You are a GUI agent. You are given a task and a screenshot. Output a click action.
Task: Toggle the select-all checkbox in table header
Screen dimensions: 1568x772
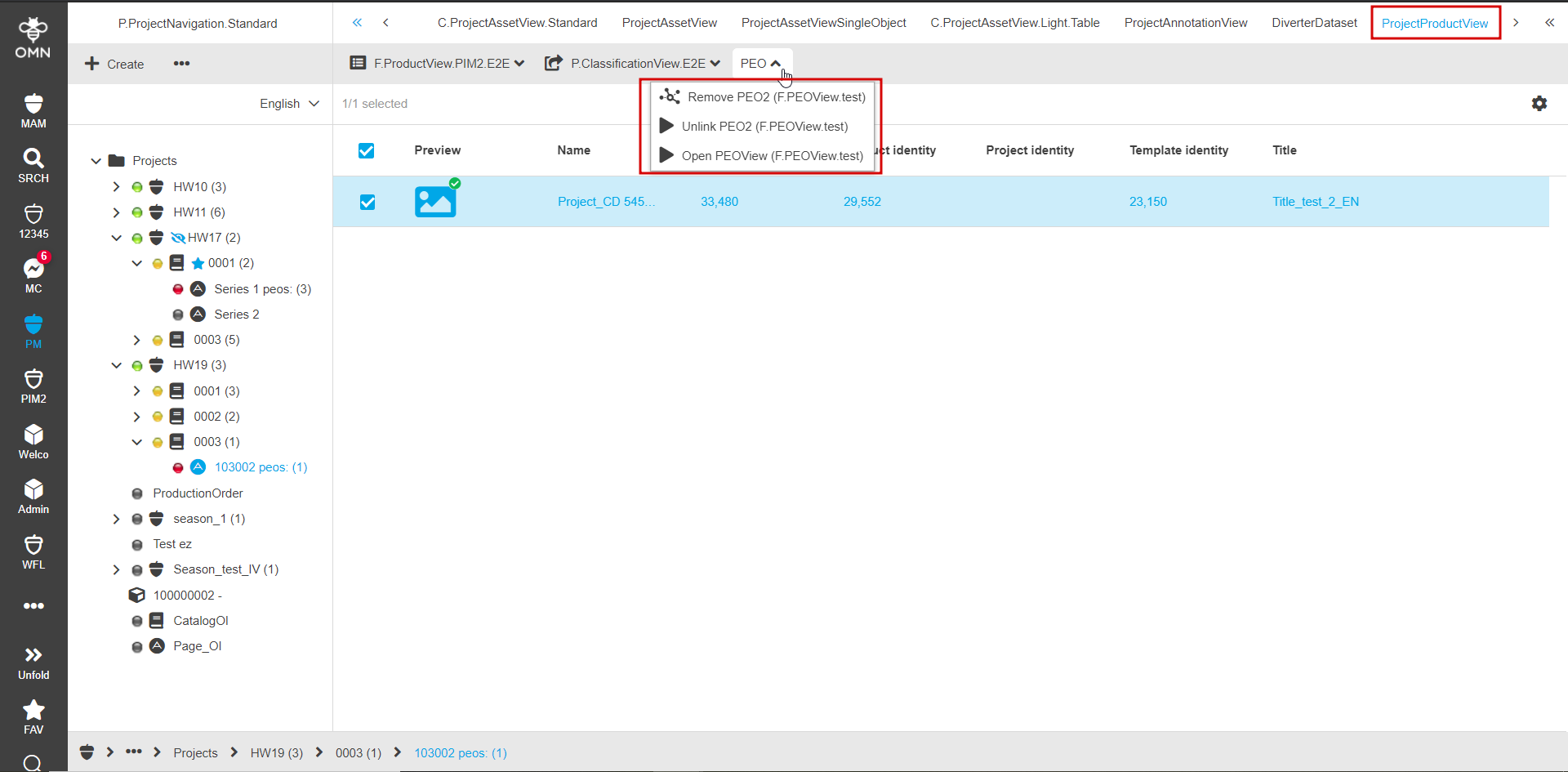point(366,150)
